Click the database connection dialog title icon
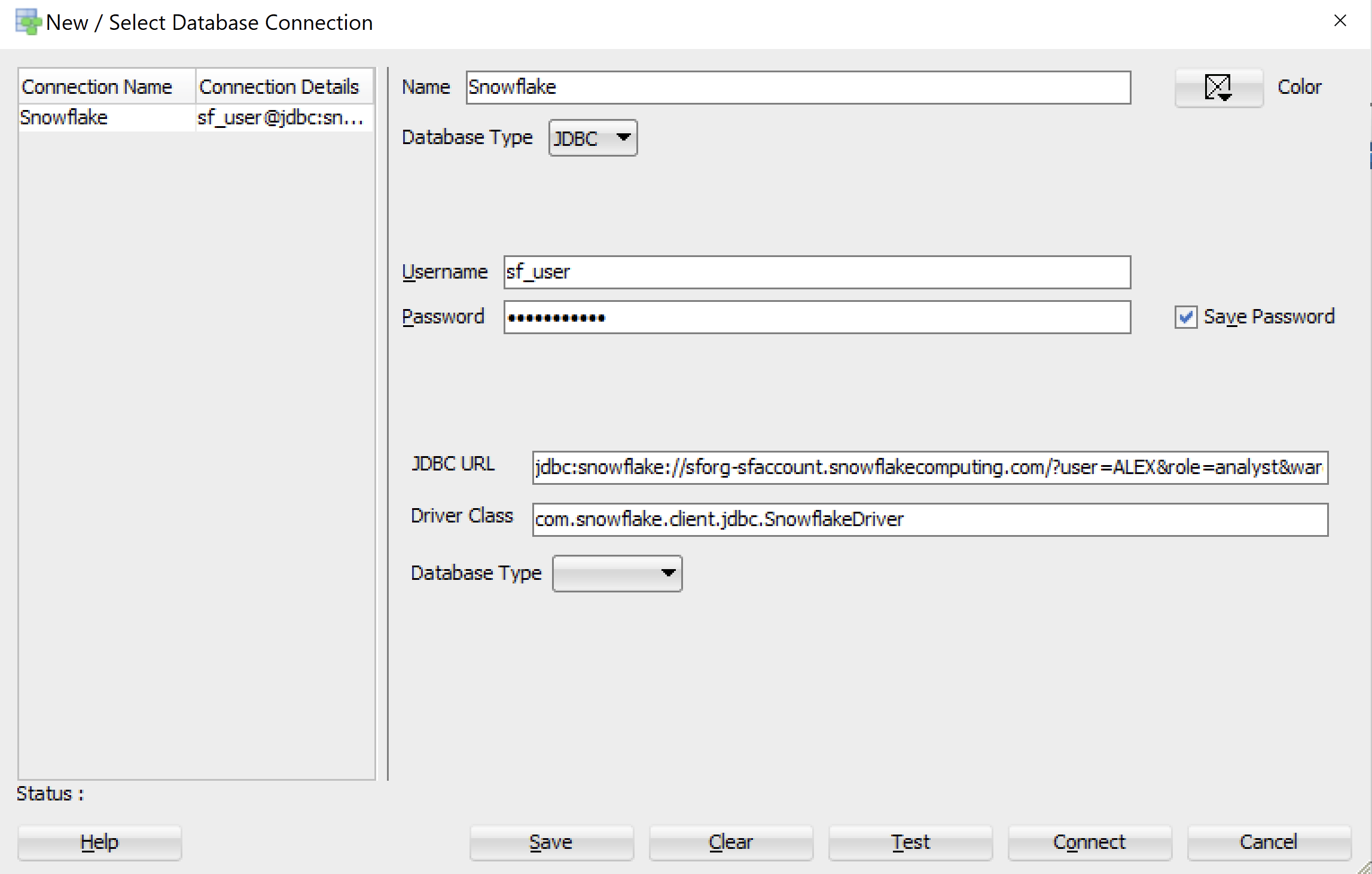Image resolution: width=1372 pixels, height=874 pixels. click(x=28, y=22)
